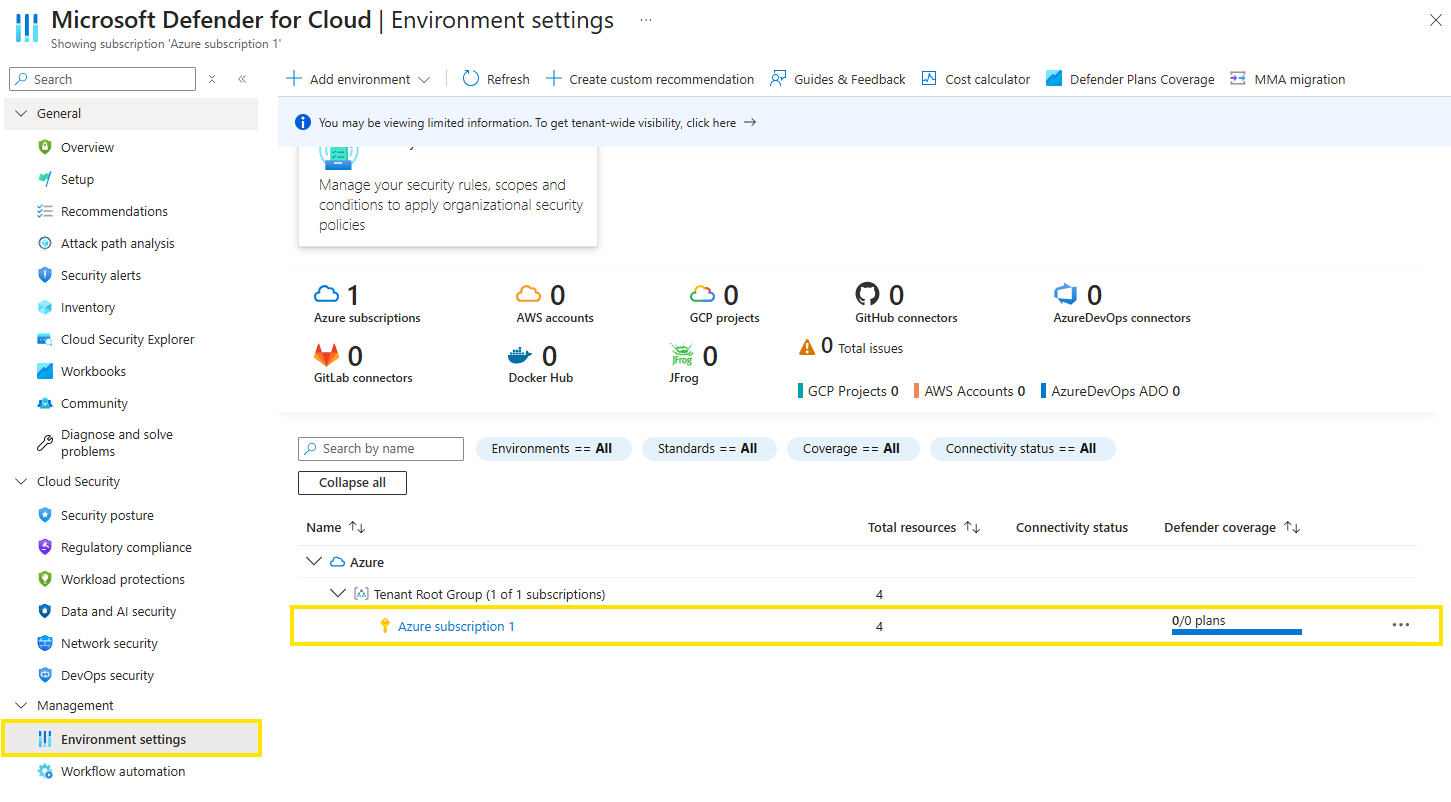
Task: Click the MMA migration icon
Action: (x=1238, y=78)
